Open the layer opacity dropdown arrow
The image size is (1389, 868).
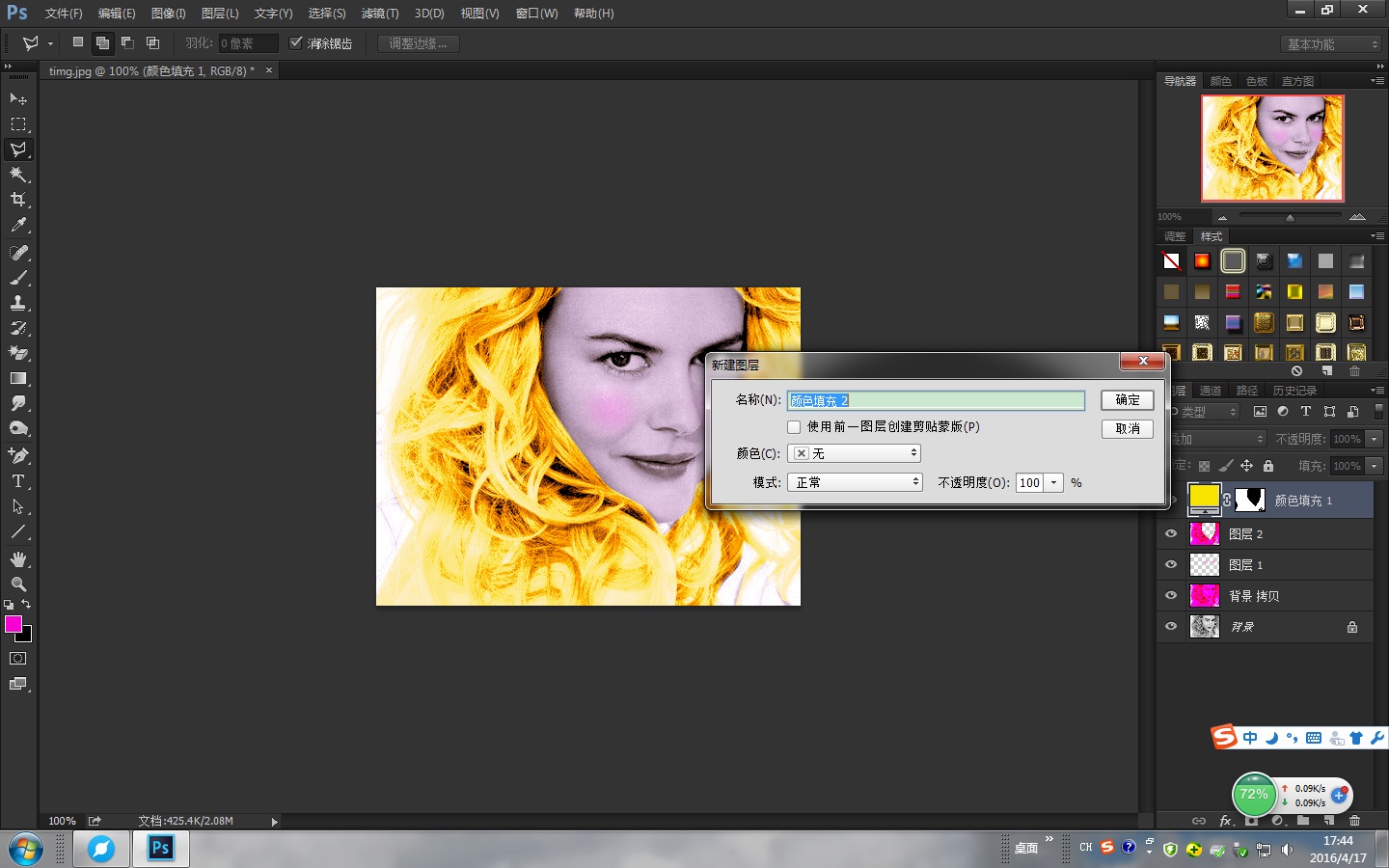click(1374, 439)
